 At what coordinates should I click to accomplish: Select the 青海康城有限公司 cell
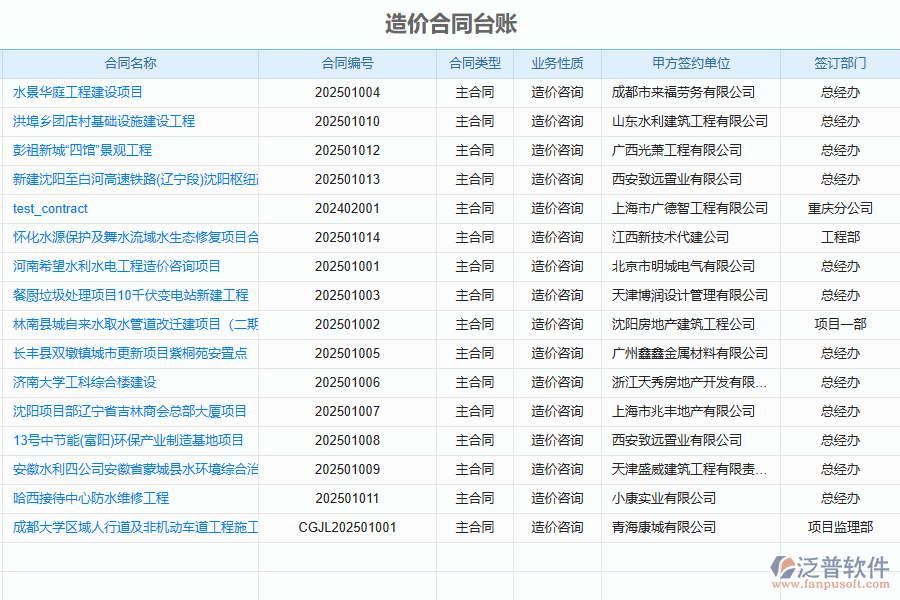point(663,527)
